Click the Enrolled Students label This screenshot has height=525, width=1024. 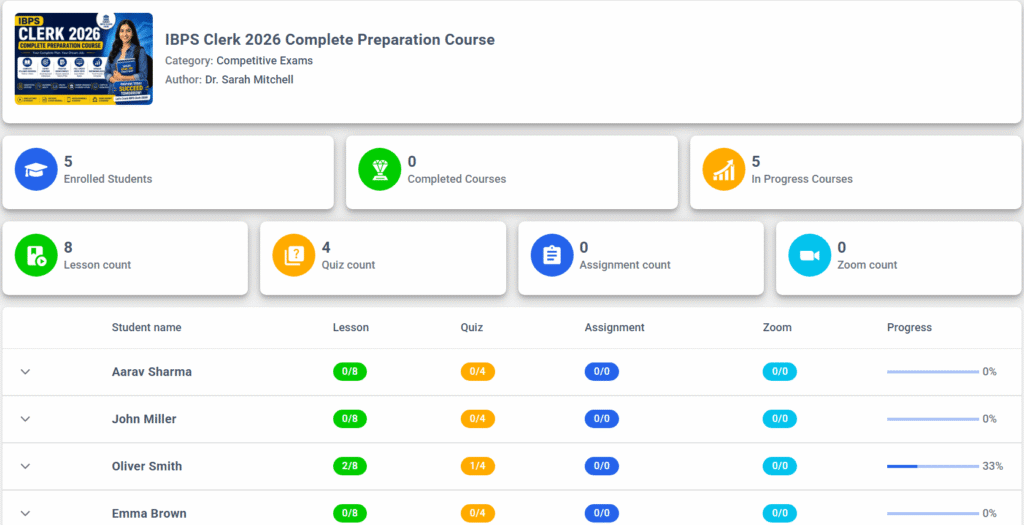tap(108, 179)
